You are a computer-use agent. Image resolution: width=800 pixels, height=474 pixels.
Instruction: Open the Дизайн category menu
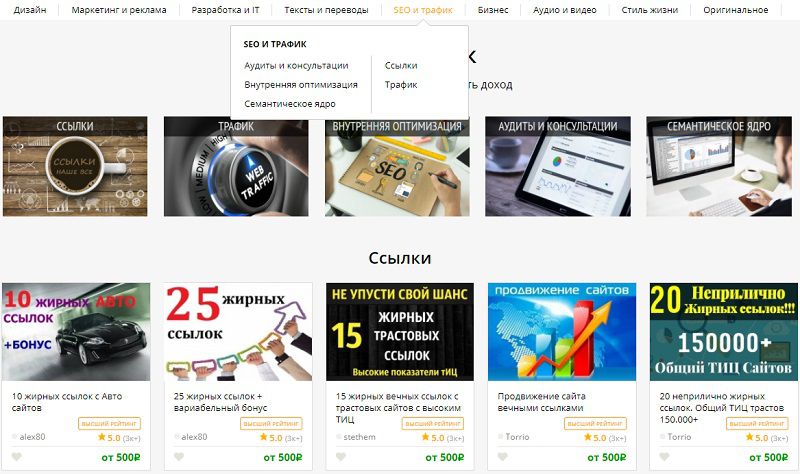pos(30,10)
